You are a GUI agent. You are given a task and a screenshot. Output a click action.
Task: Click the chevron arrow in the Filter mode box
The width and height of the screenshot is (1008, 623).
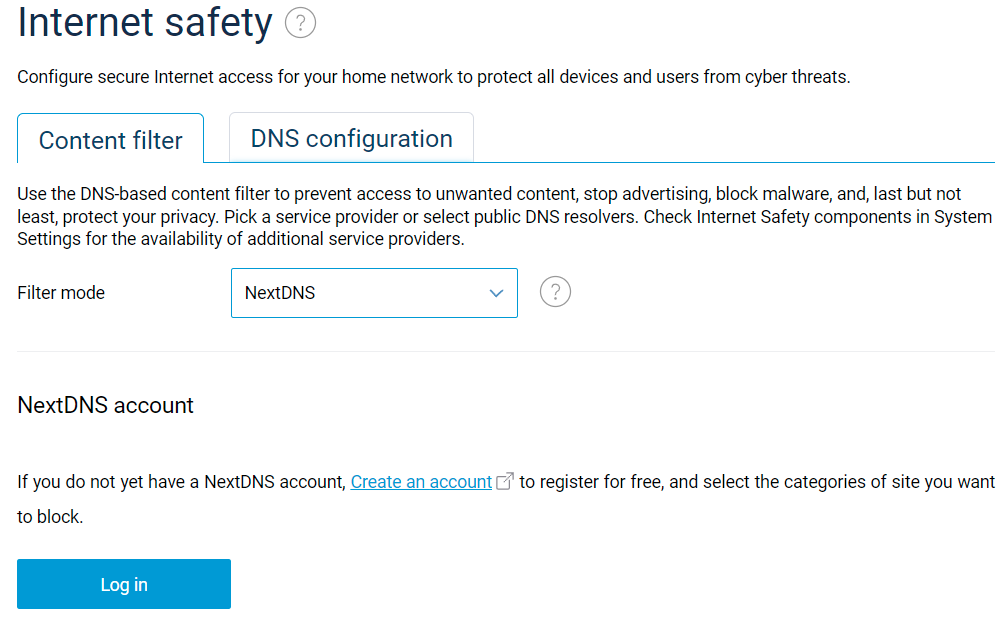[x=496, y=293]
